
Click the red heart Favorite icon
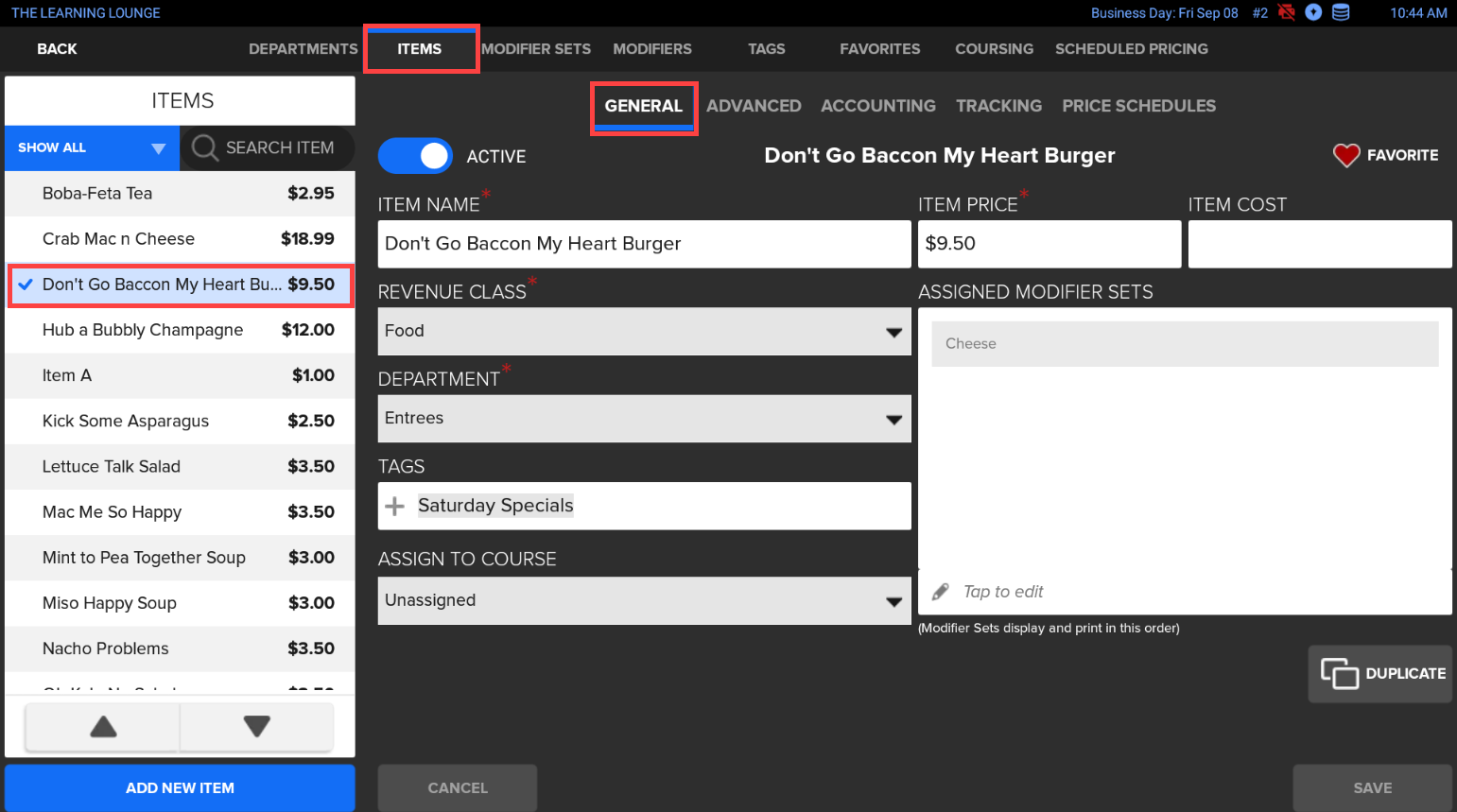(1346, 155)
